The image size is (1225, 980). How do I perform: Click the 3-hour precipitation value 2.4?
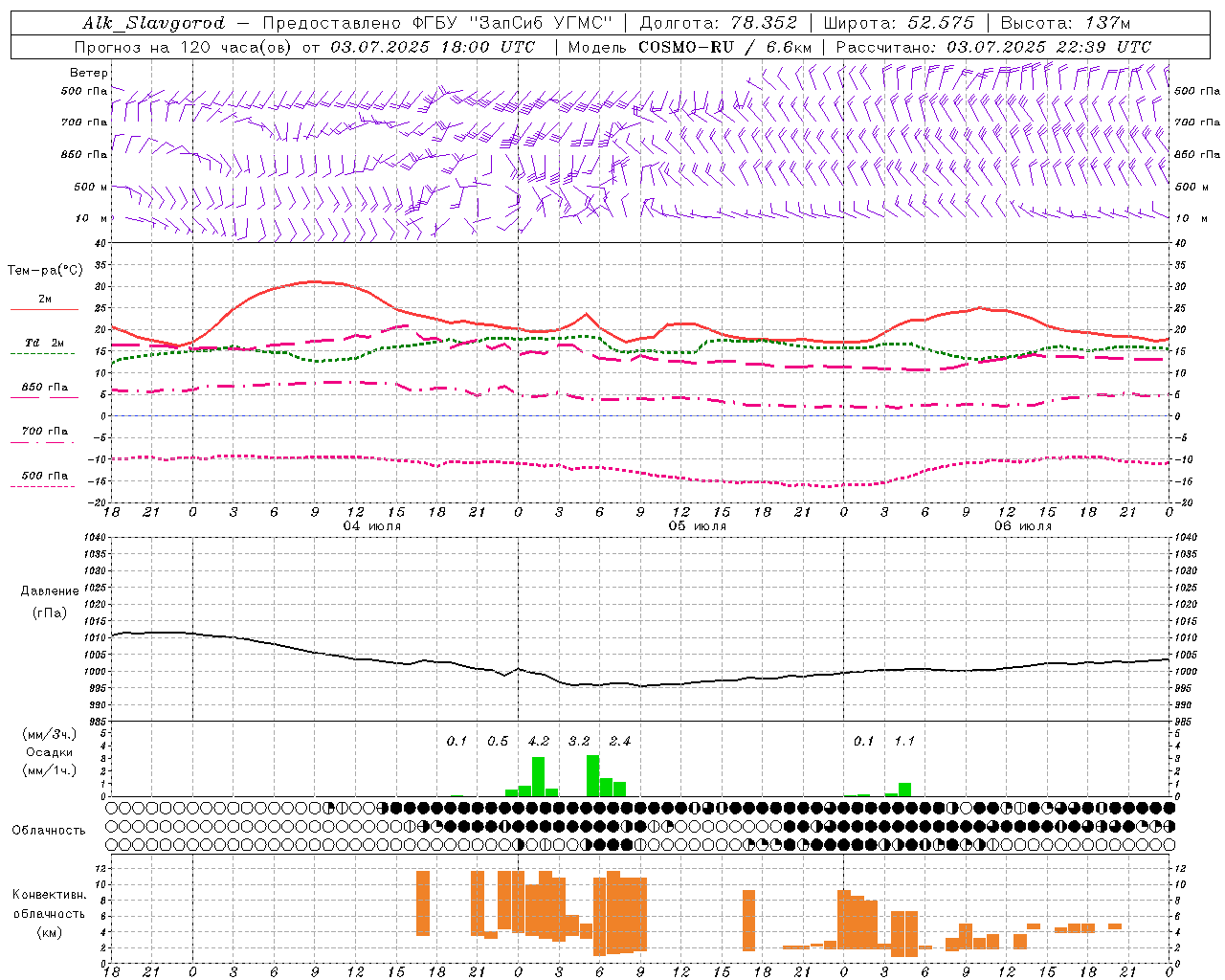point(620,741)
